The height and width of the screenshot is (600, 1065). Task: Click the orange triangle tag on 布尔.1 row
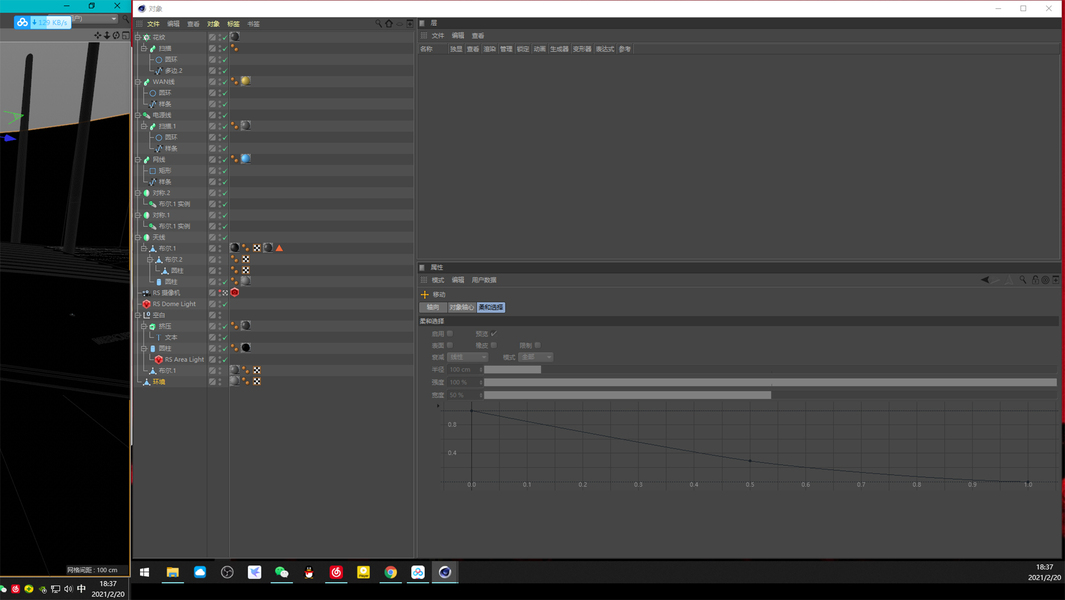[x=279, y=248]
